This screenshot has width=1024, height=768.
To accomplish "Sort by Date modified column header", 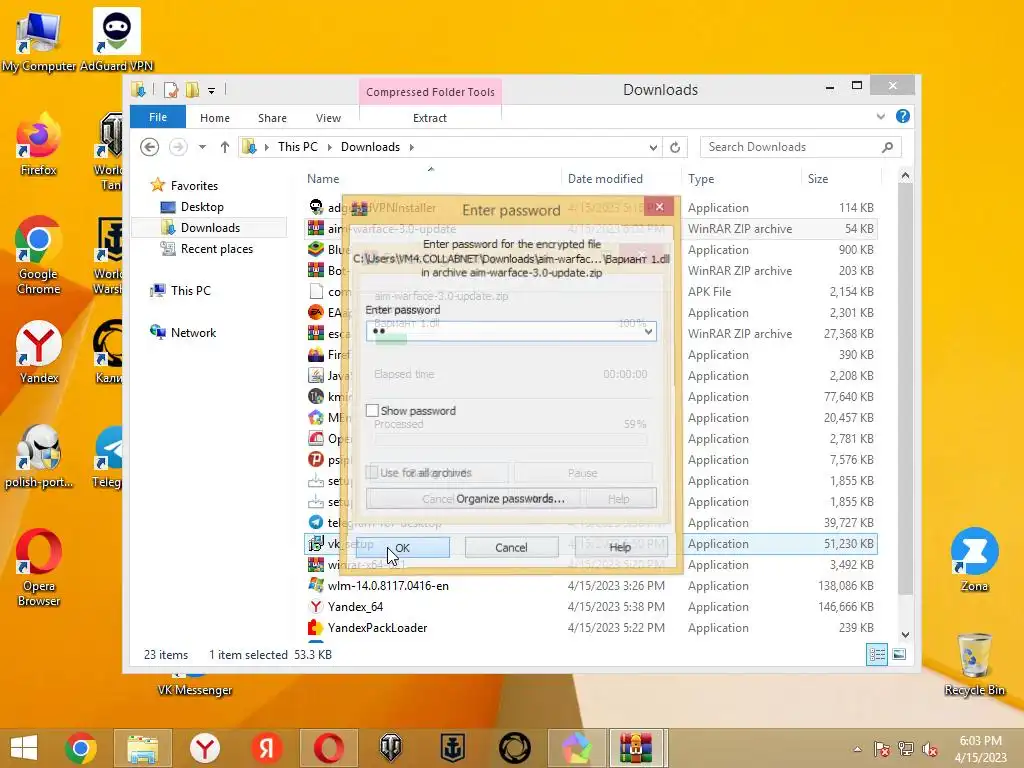I will [x=605, y=179].
